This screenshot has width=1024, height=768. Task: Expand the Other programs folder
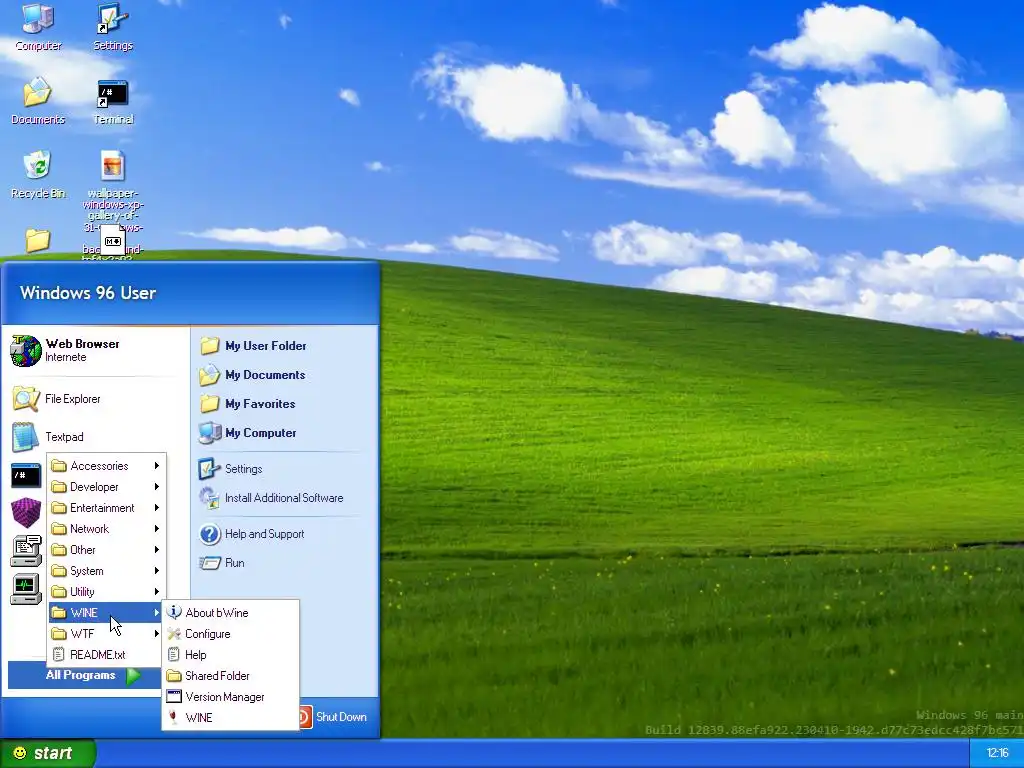(x=106, y=550)
